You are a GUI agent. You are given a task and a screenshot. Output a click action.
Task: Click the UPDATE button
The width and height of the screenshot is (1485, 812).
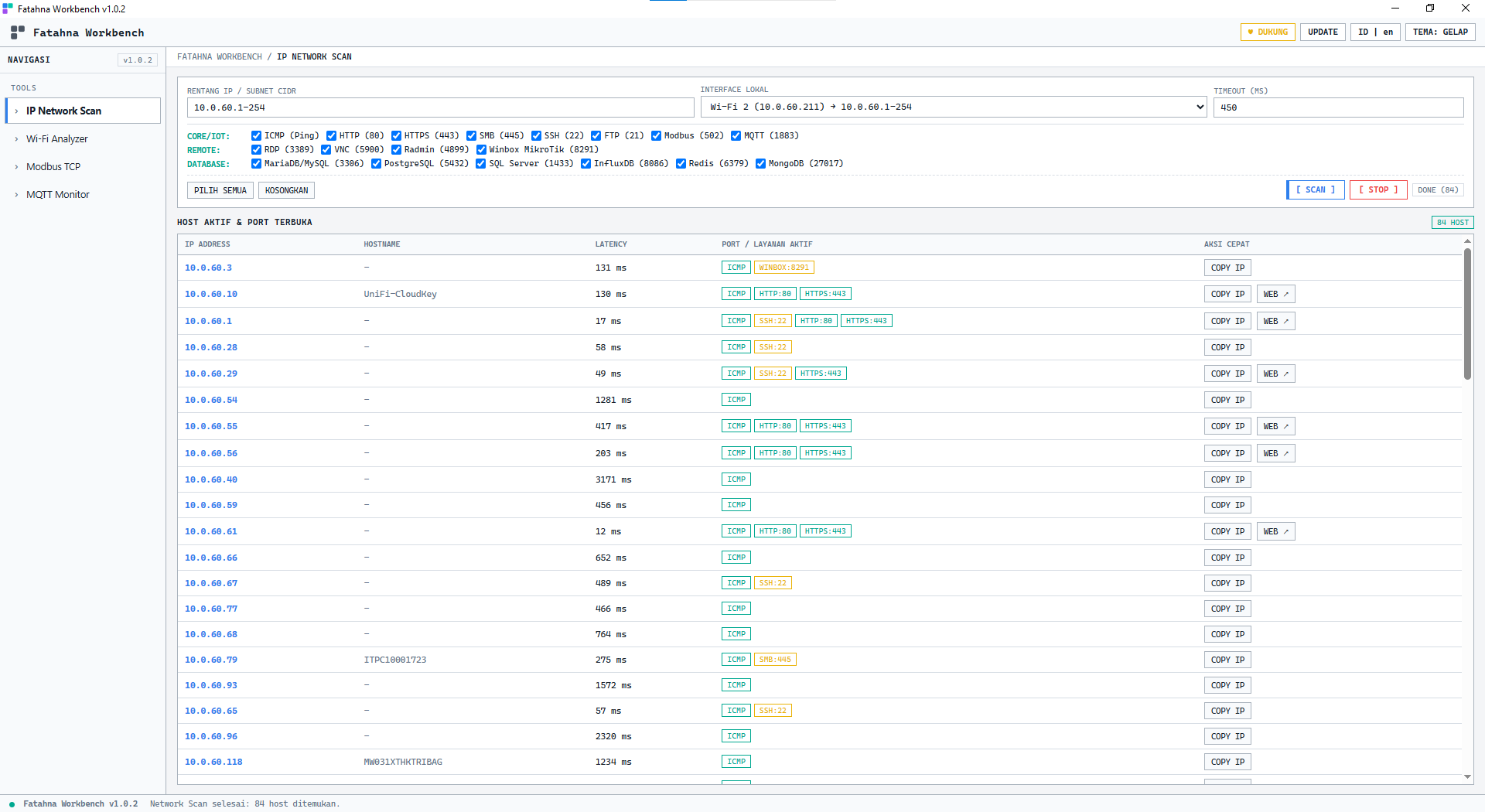[x=1323, y=32]
